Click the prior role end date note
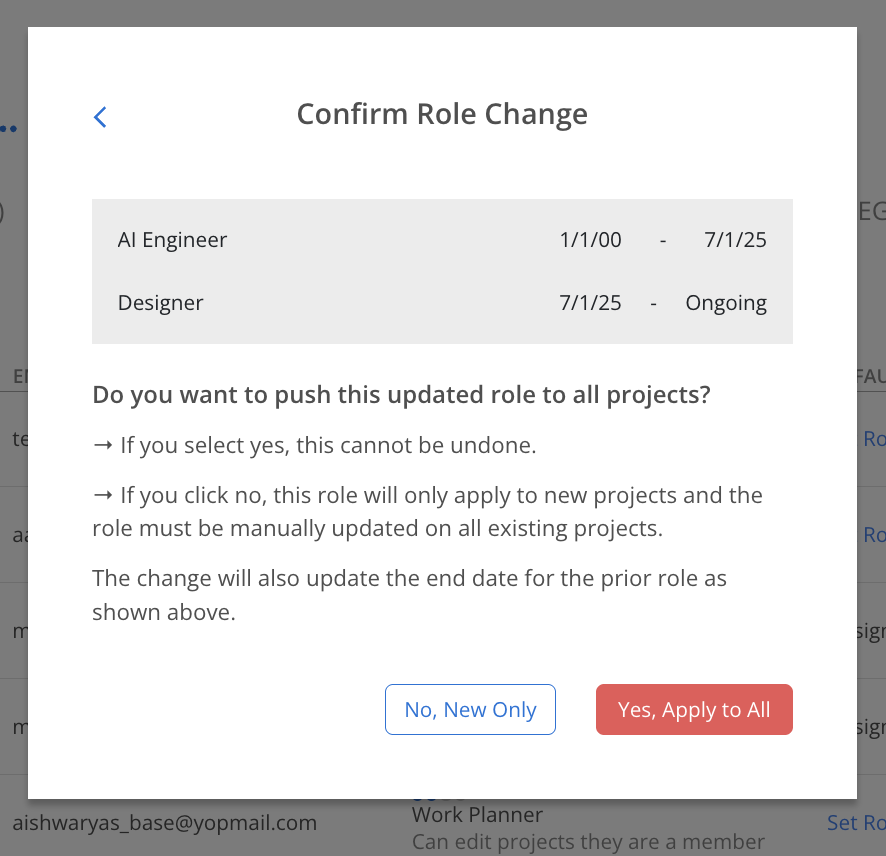Image resolution: width=886 pixels, height=856 pixels. (410, 595)
